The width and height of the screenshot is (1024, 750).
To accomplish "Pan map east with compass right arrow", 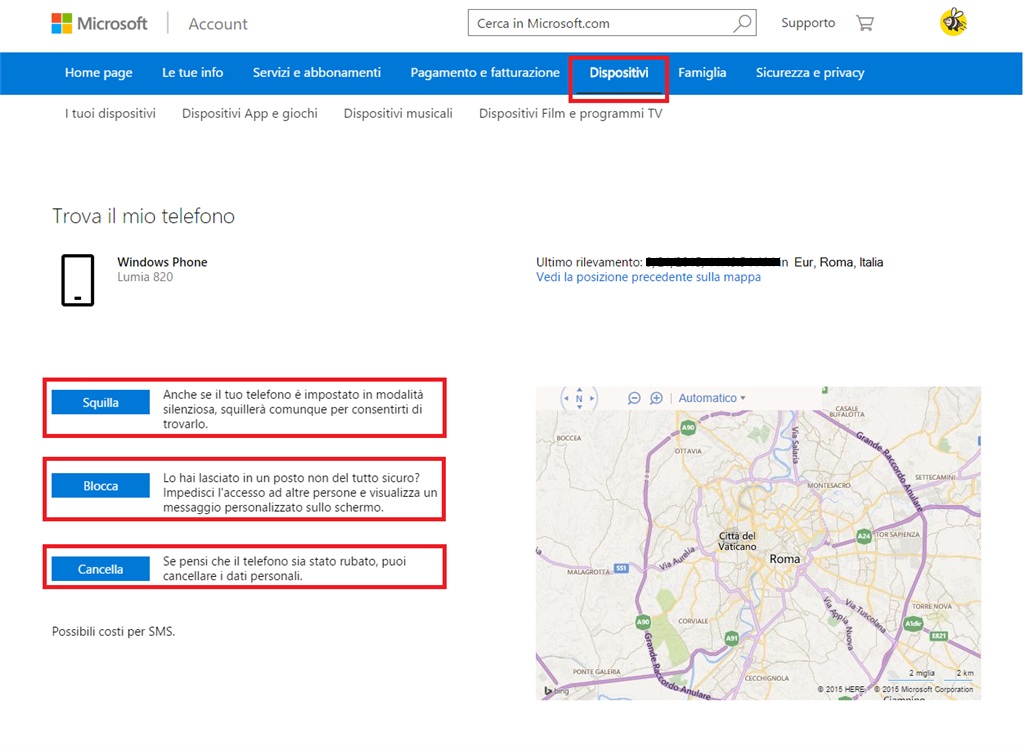I will pyautogui.click(x=592, y=398).
